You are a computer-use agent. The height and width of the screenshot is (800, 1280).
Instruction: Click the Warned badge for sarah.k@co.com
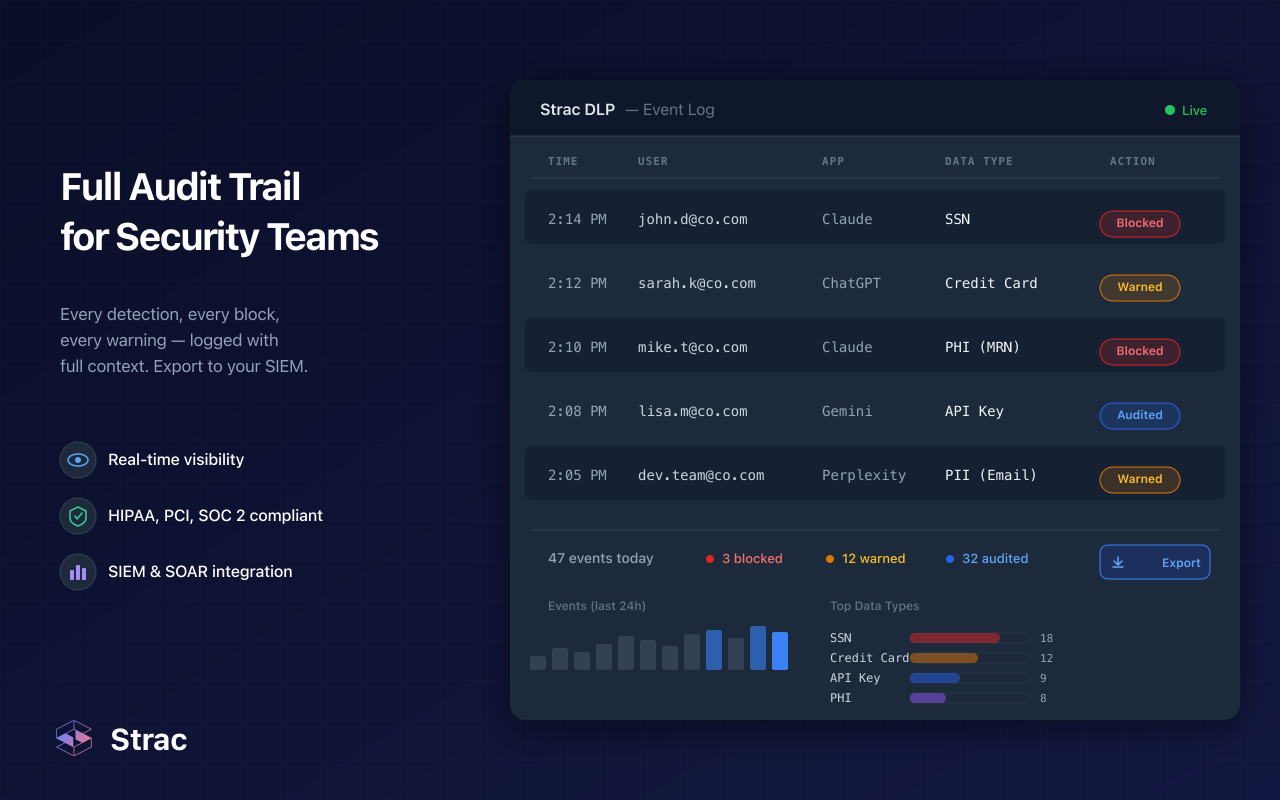pyautogui.click(x=1140, y=288)
